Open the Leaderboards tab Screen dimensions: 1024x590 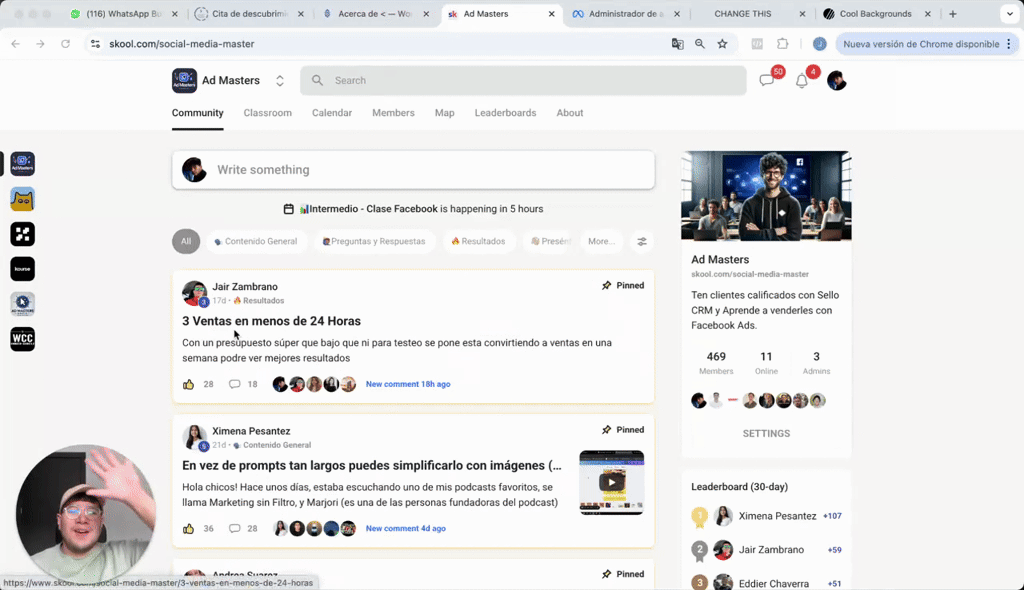pos(505,113)
